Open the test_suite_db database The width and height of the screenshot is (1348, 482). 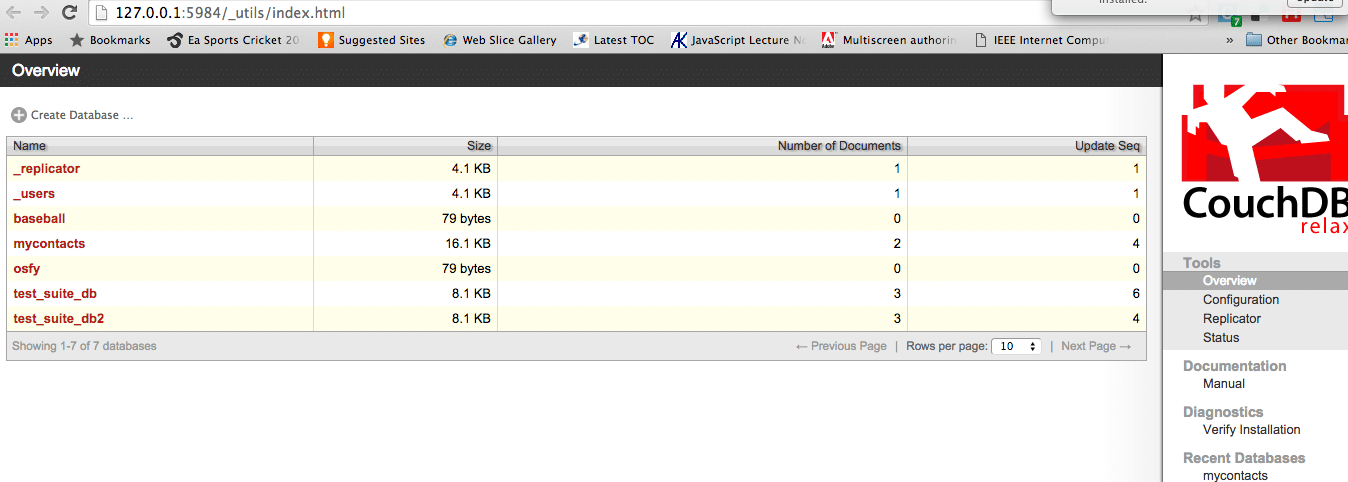tap(55, 294)
